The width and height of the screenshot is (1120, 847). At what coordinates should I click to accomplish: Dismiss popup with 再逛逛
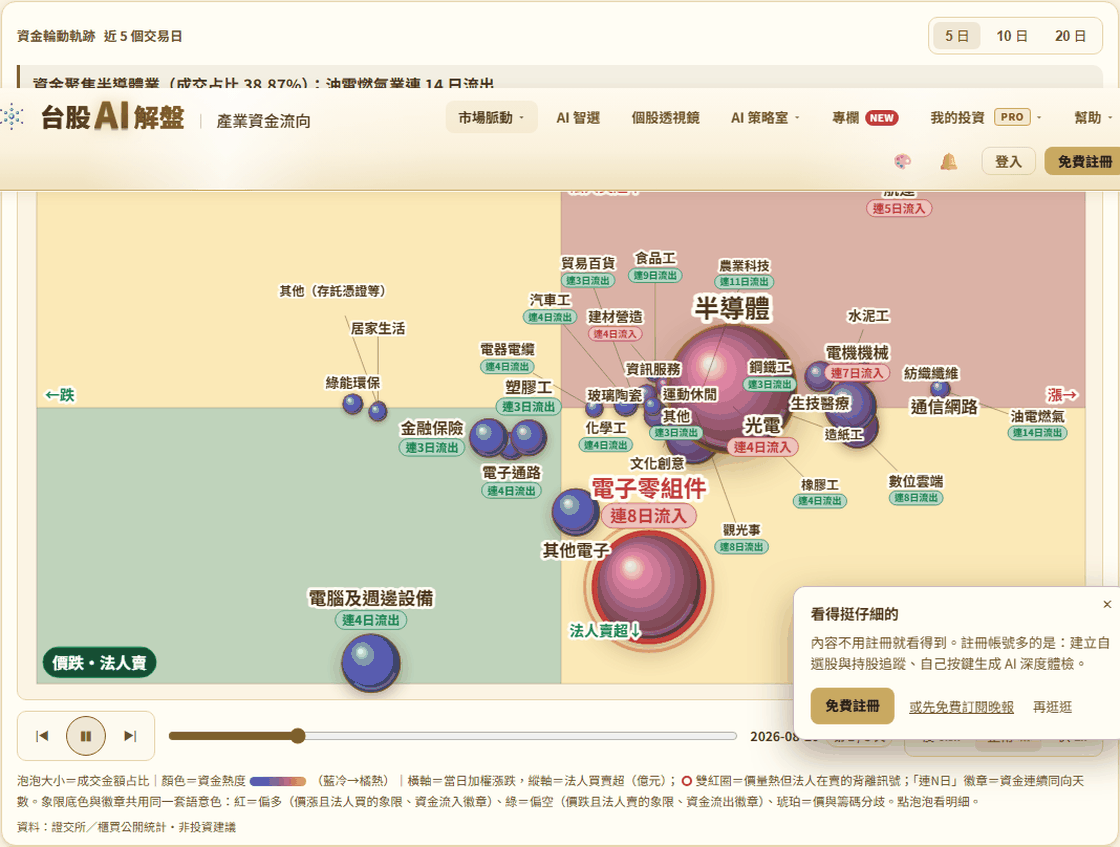point(1052,707)
